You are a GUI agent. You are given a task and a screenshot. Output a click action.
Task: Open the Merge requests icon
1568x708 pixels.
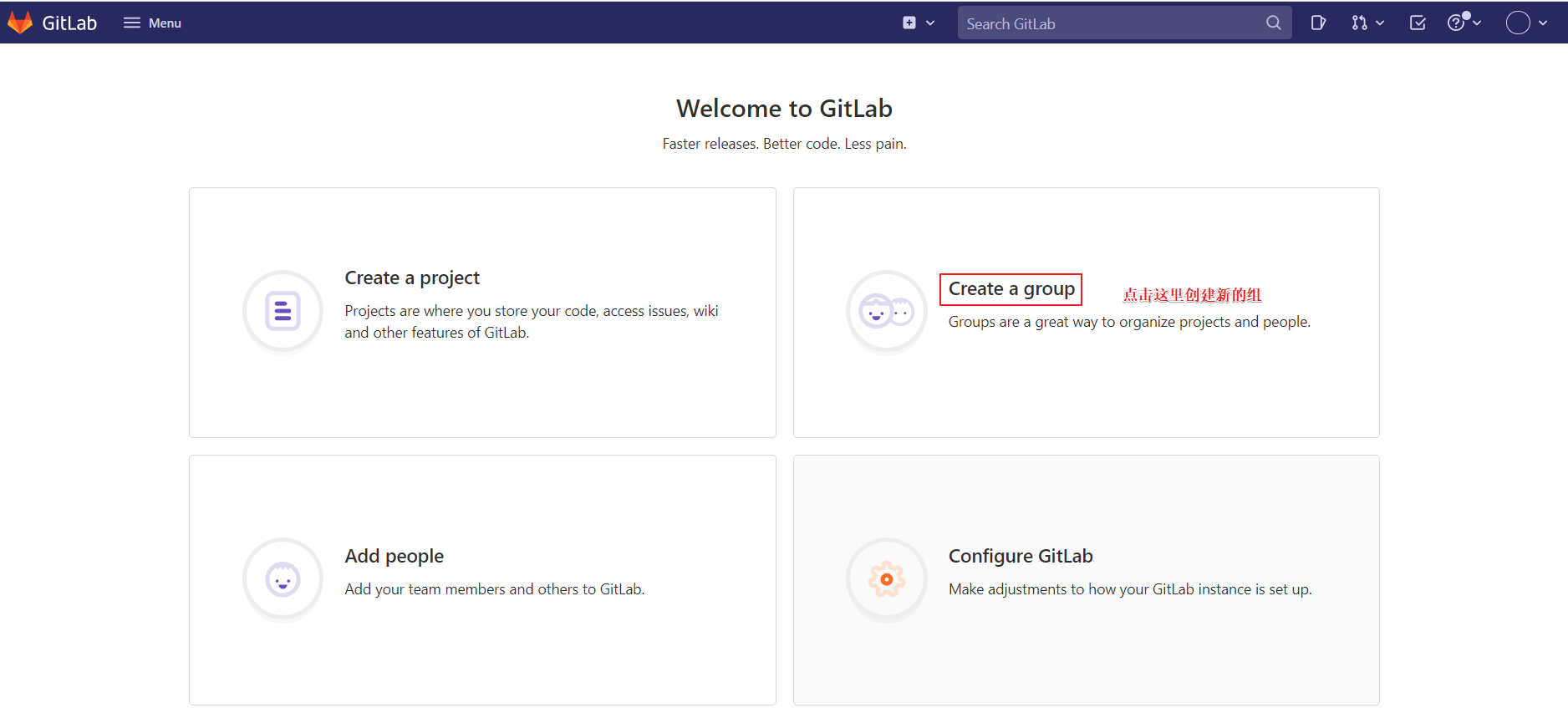pyautogui.click(x=1359, y=23)
